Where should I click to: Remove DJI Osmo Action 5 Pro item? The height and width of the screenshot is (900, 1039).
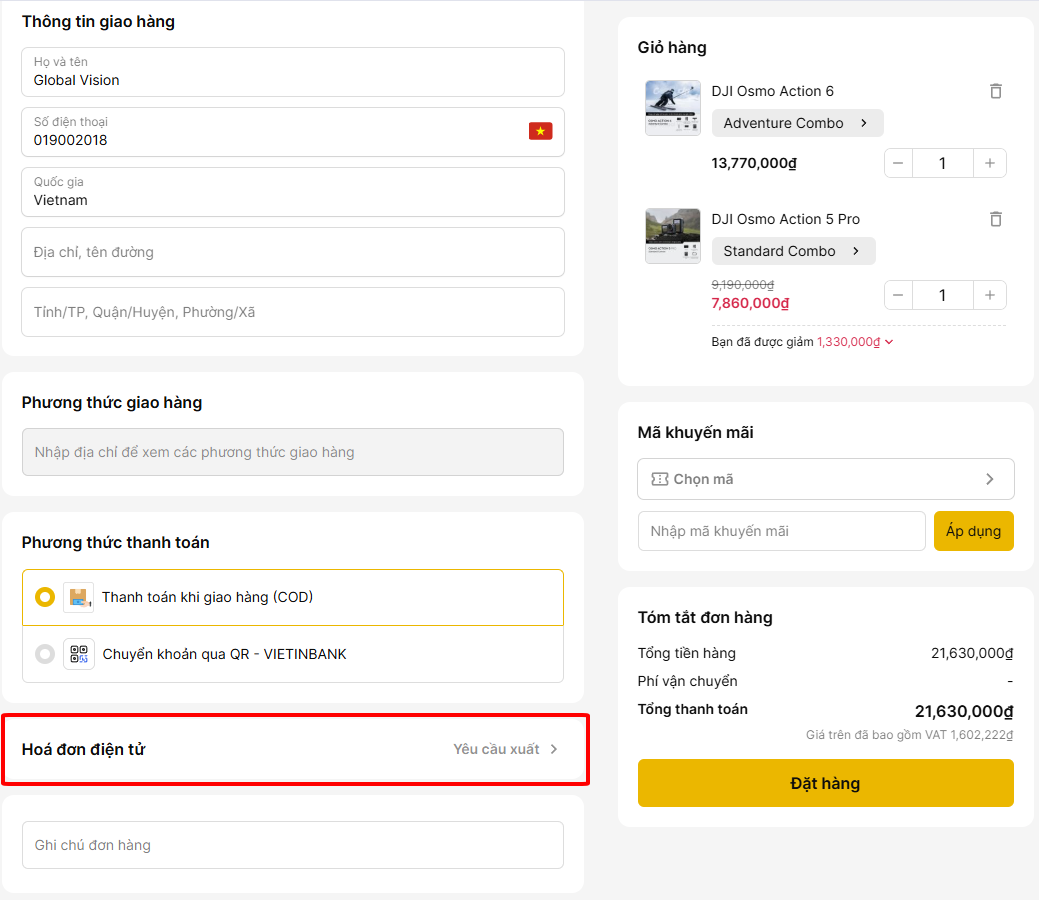(995, 219)
